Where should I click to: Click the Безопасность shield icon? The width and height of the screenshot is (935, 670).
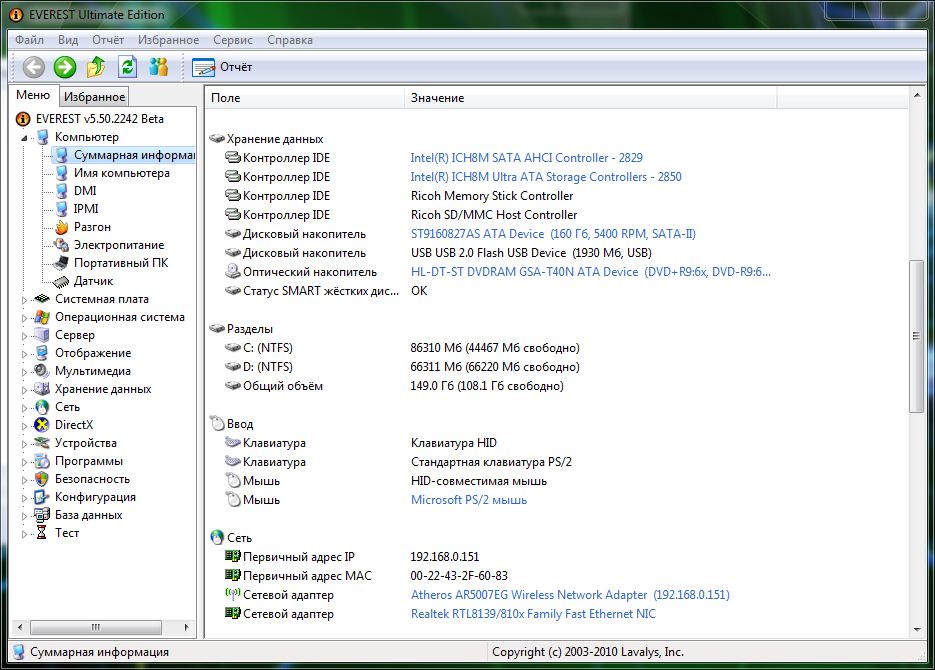click(x=42, y=479)
